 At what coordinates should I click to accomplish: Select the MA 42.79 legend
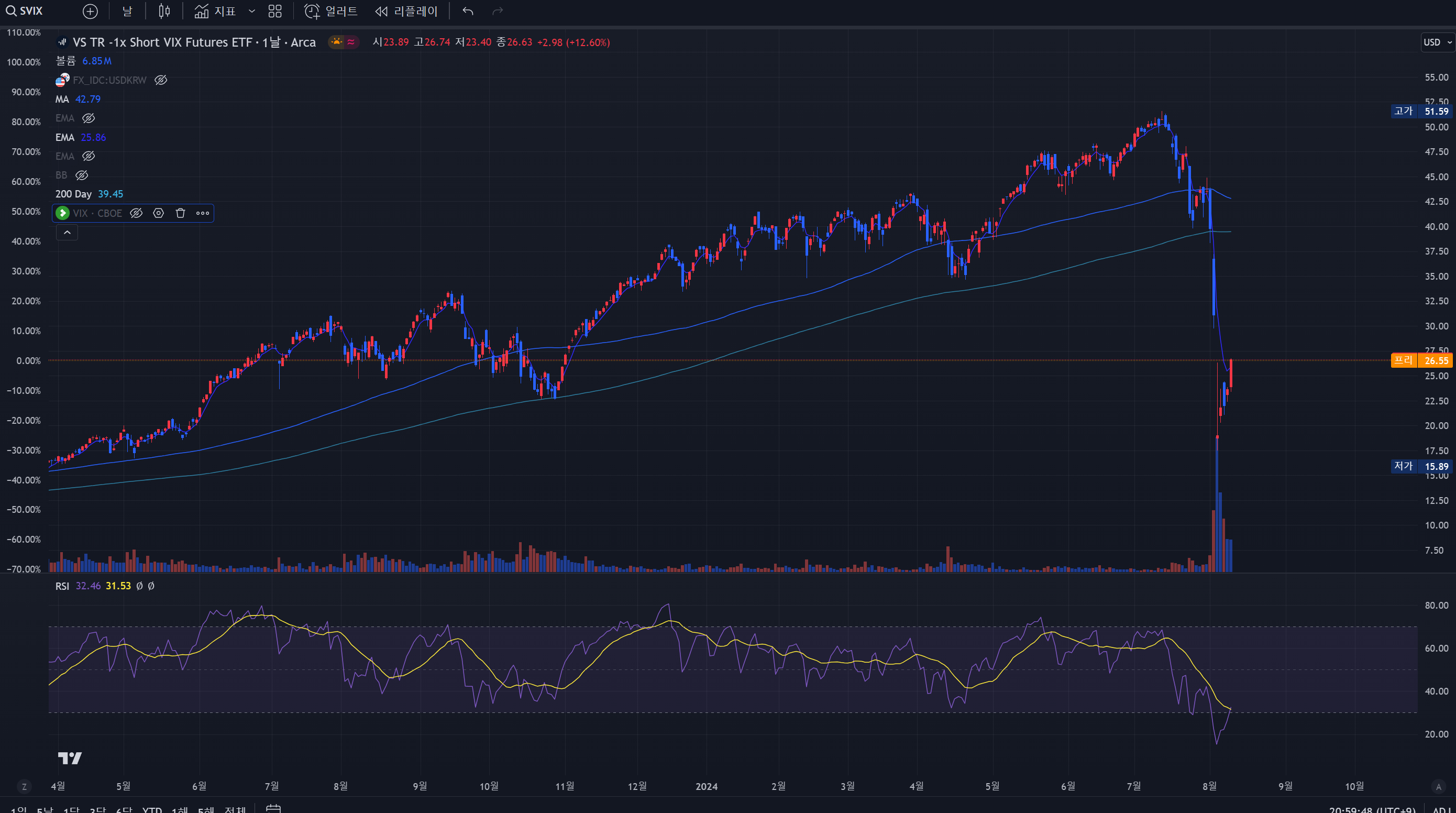coord(78,99)
